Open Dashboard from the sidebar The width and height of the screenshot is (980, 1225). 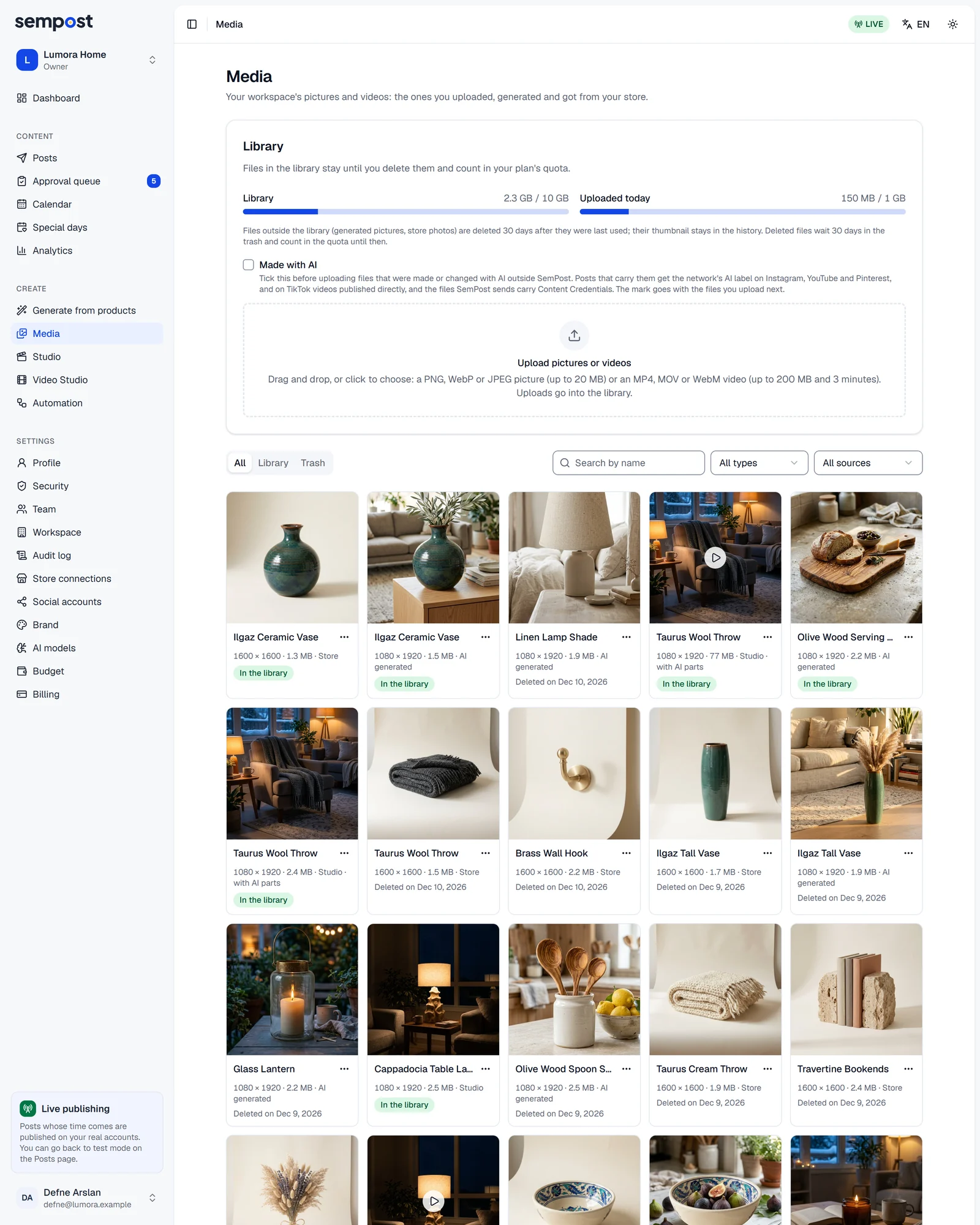pos(87,98)
